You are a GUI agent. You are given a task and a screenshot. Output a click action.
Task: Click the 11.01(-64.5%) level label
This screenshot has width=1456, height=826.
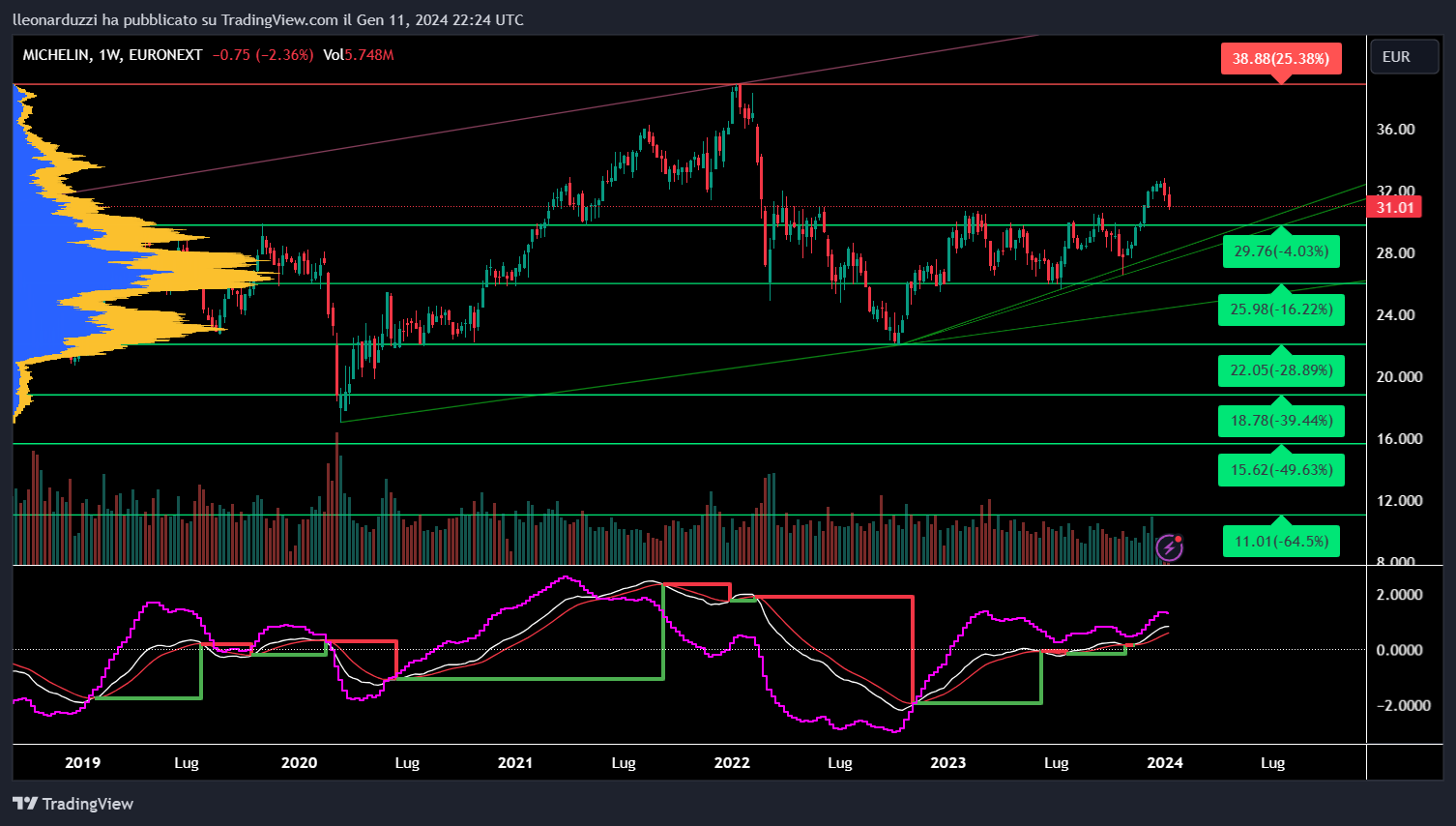1281,542
